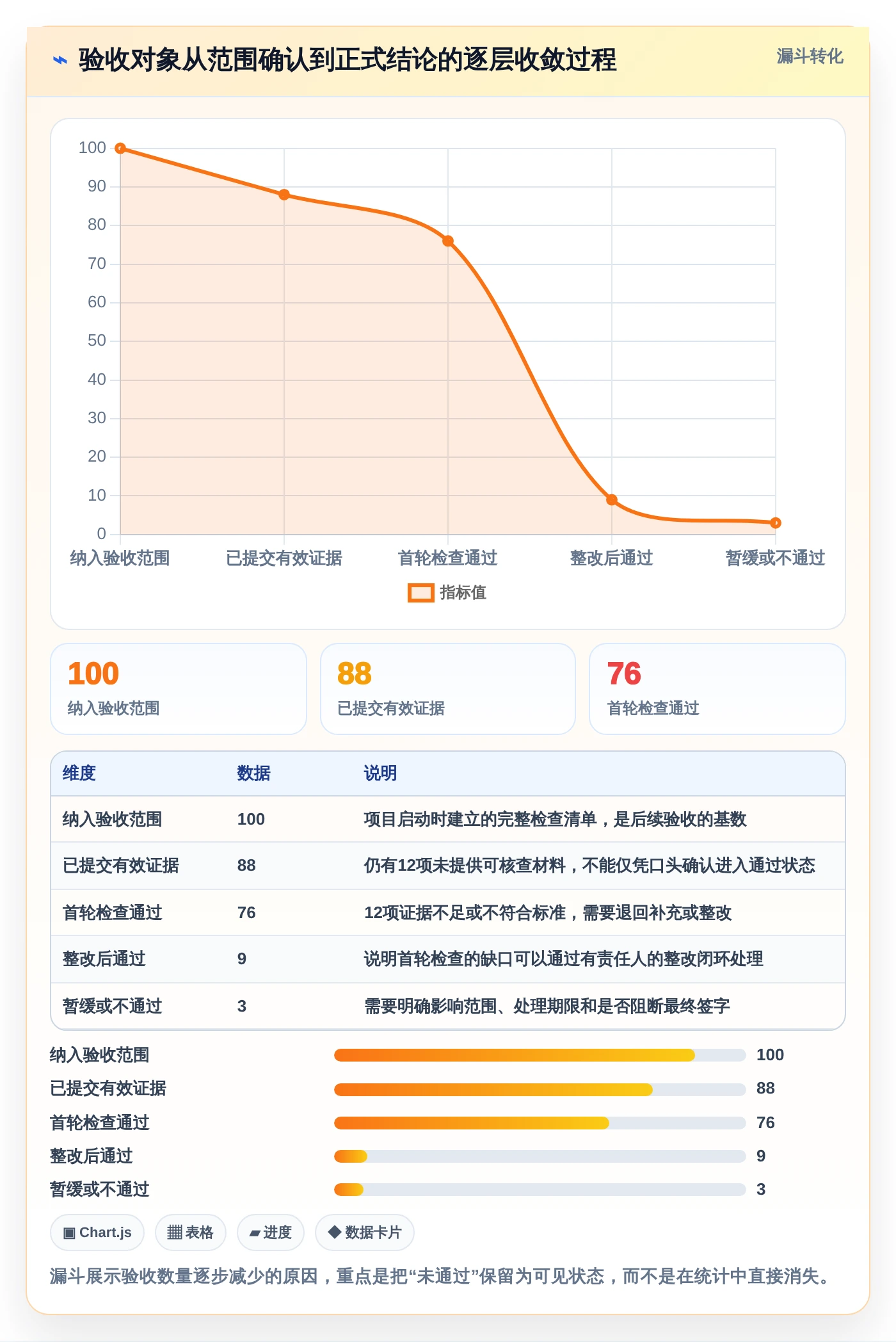Select the chart data point at 暂缓或不通过
Screen dimensions: 896x1342
tap(776, 523)
